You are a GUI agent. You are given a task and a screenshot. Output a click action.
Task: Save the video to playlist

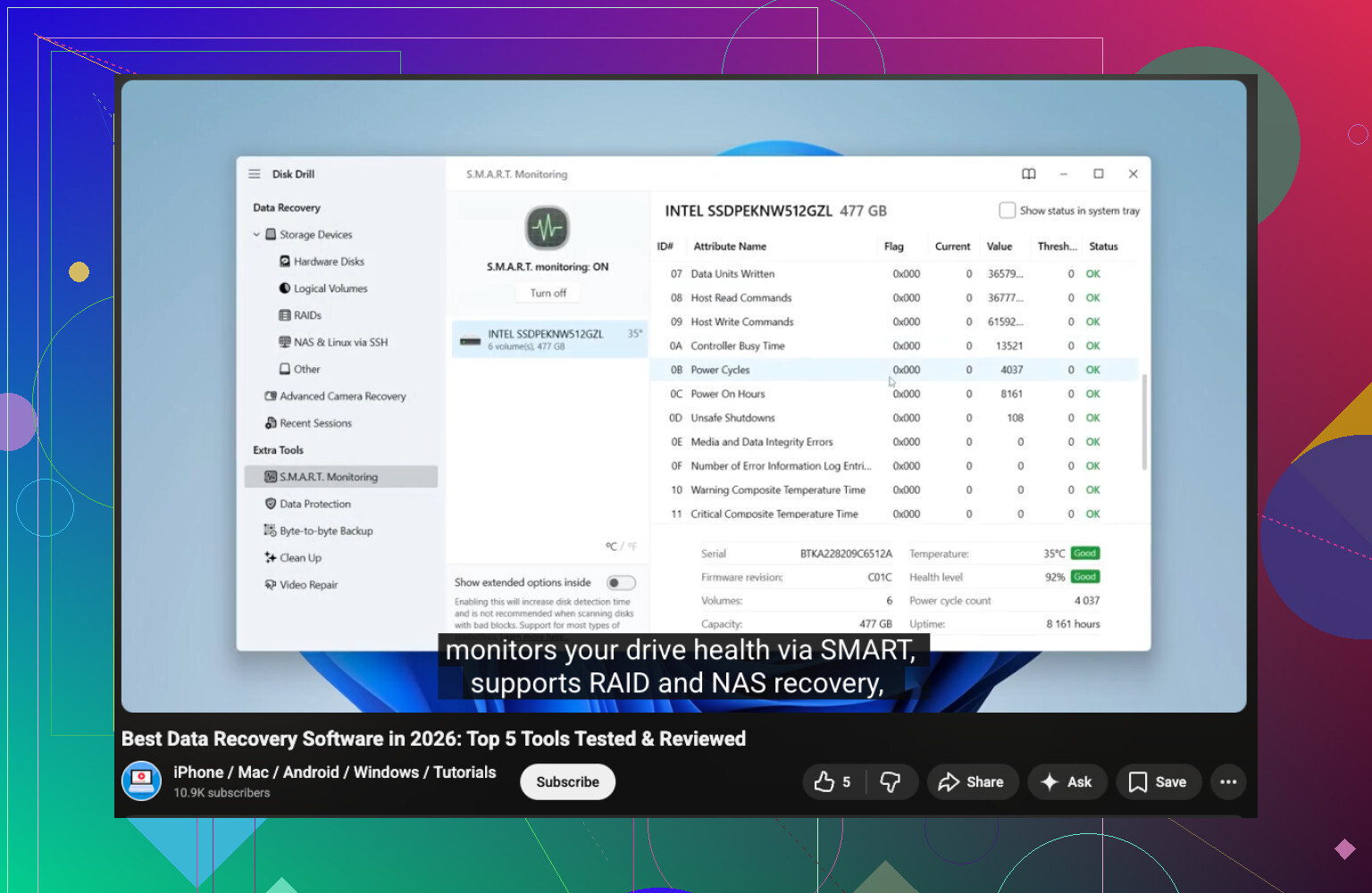pos(1158,781)
